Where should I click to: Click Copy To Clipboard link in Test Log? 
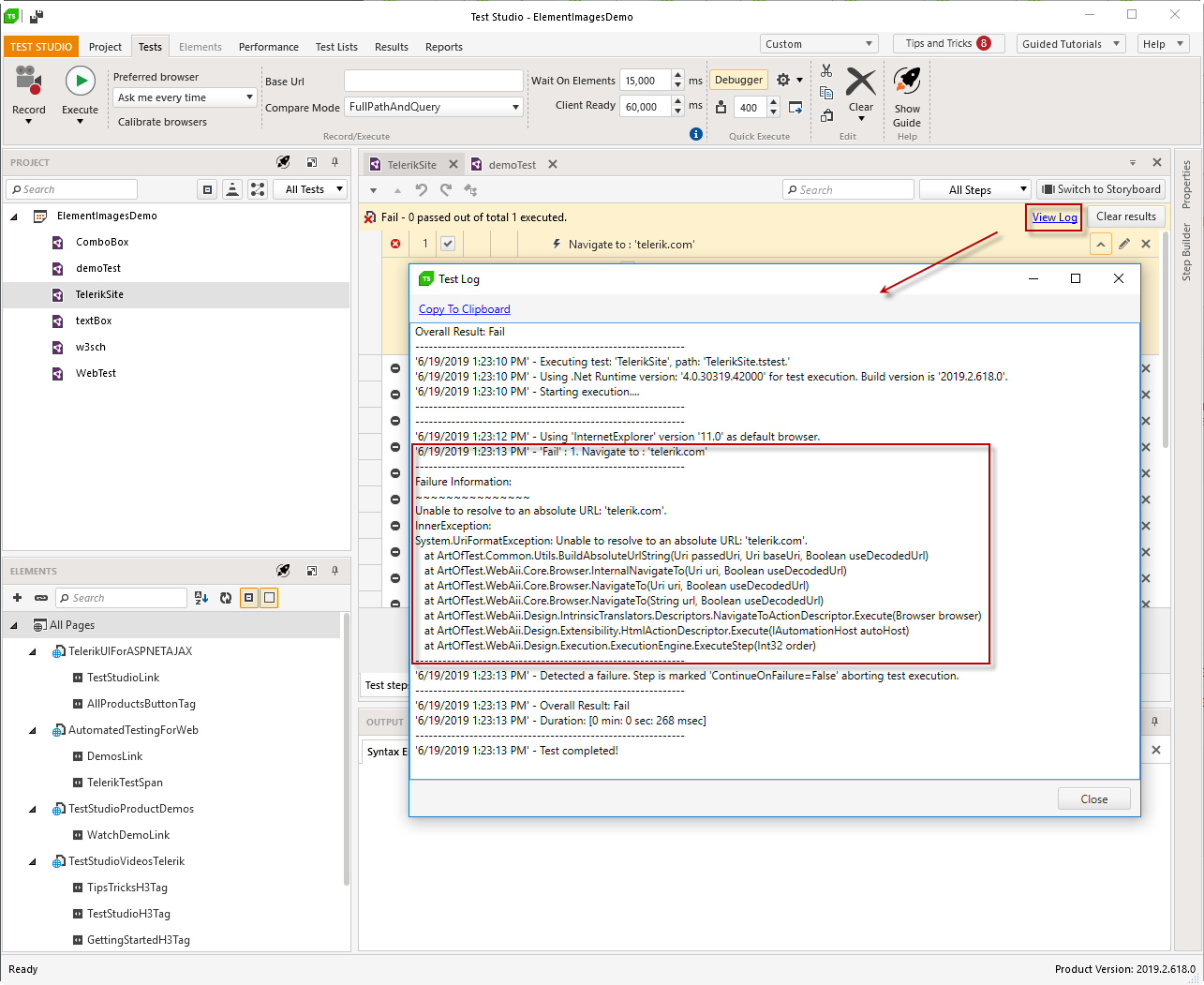465,309
